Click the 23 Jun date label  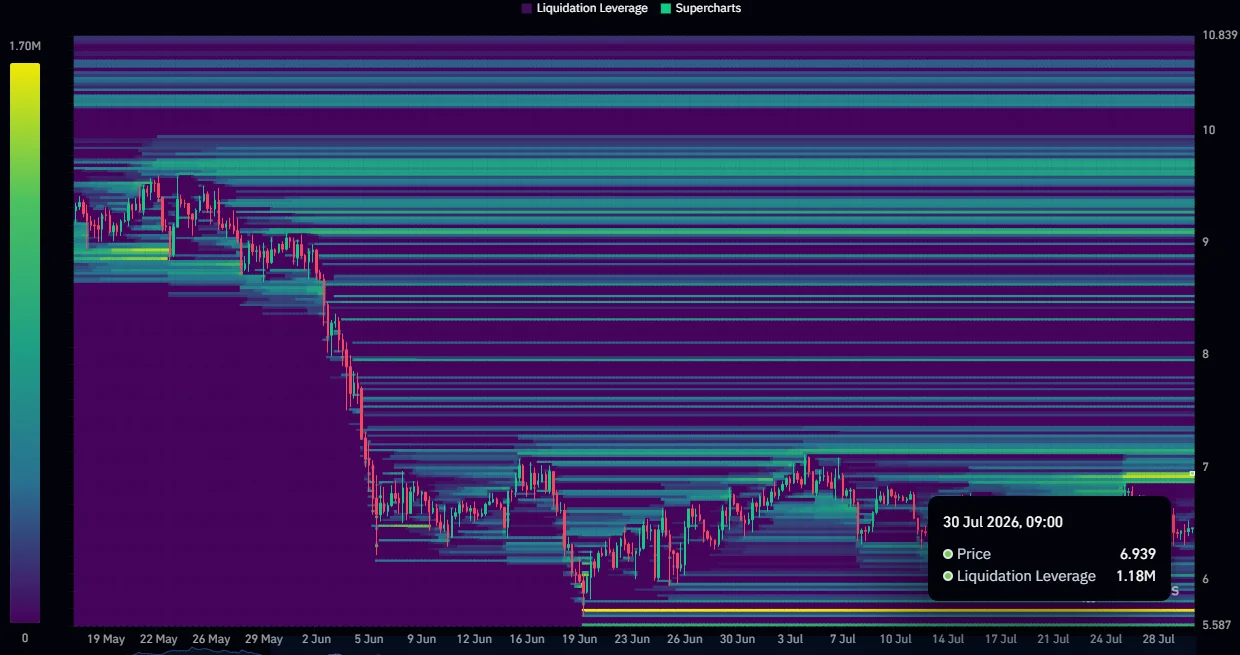pyautogui.click(x=632, y=638)
